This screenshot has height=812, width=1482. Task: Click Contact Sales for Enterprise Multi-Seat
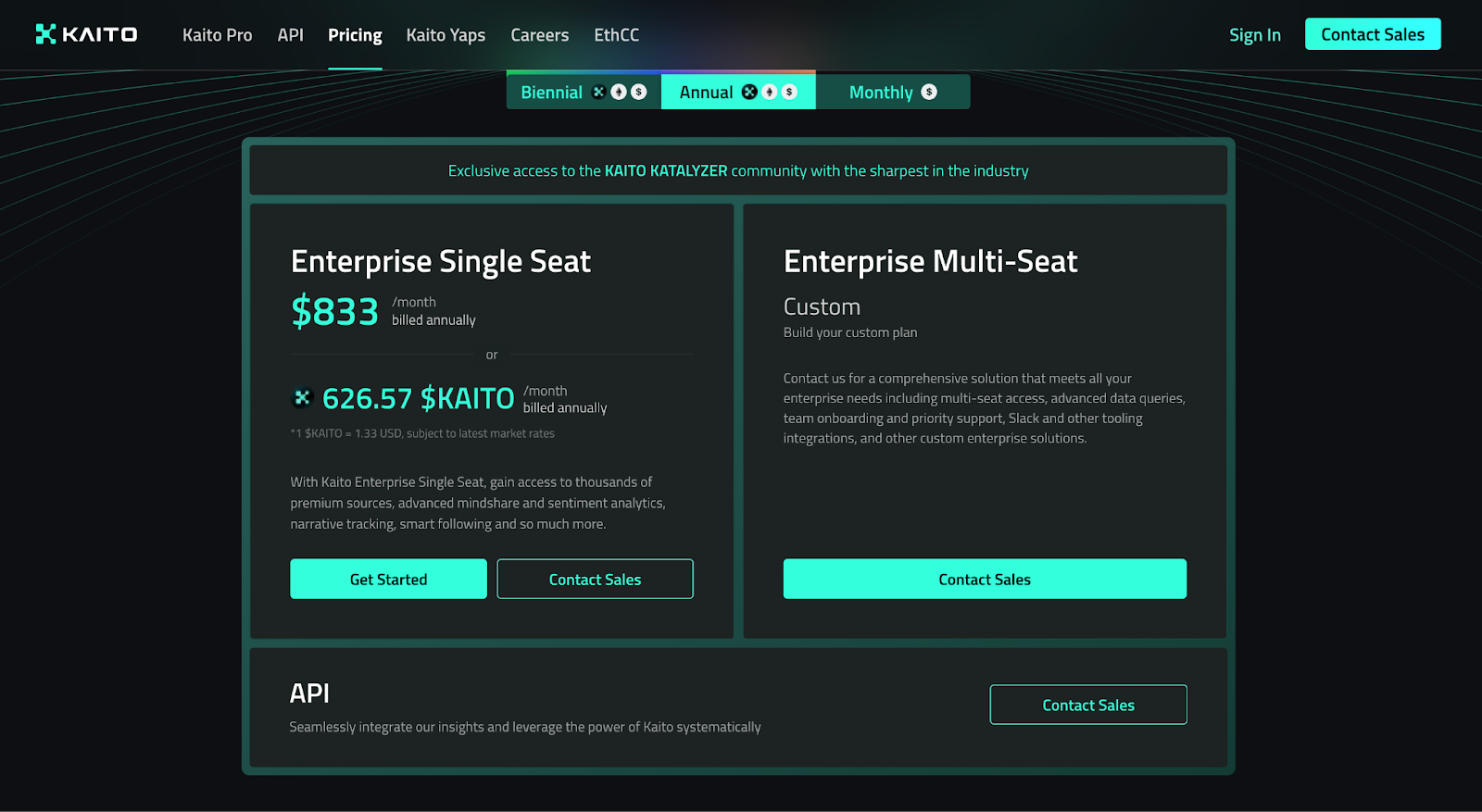tap(985, 579)
